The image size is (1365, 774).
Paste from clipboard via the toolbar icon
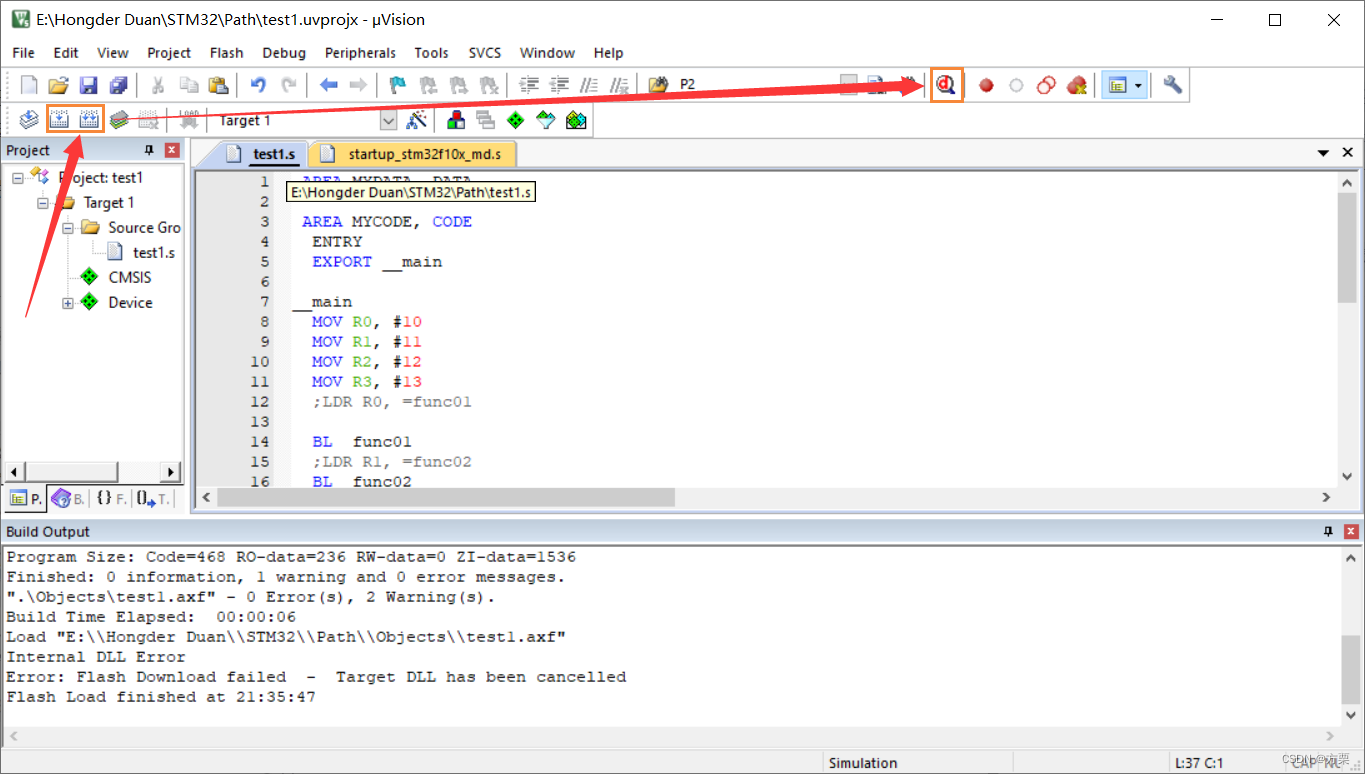(218, 85)
